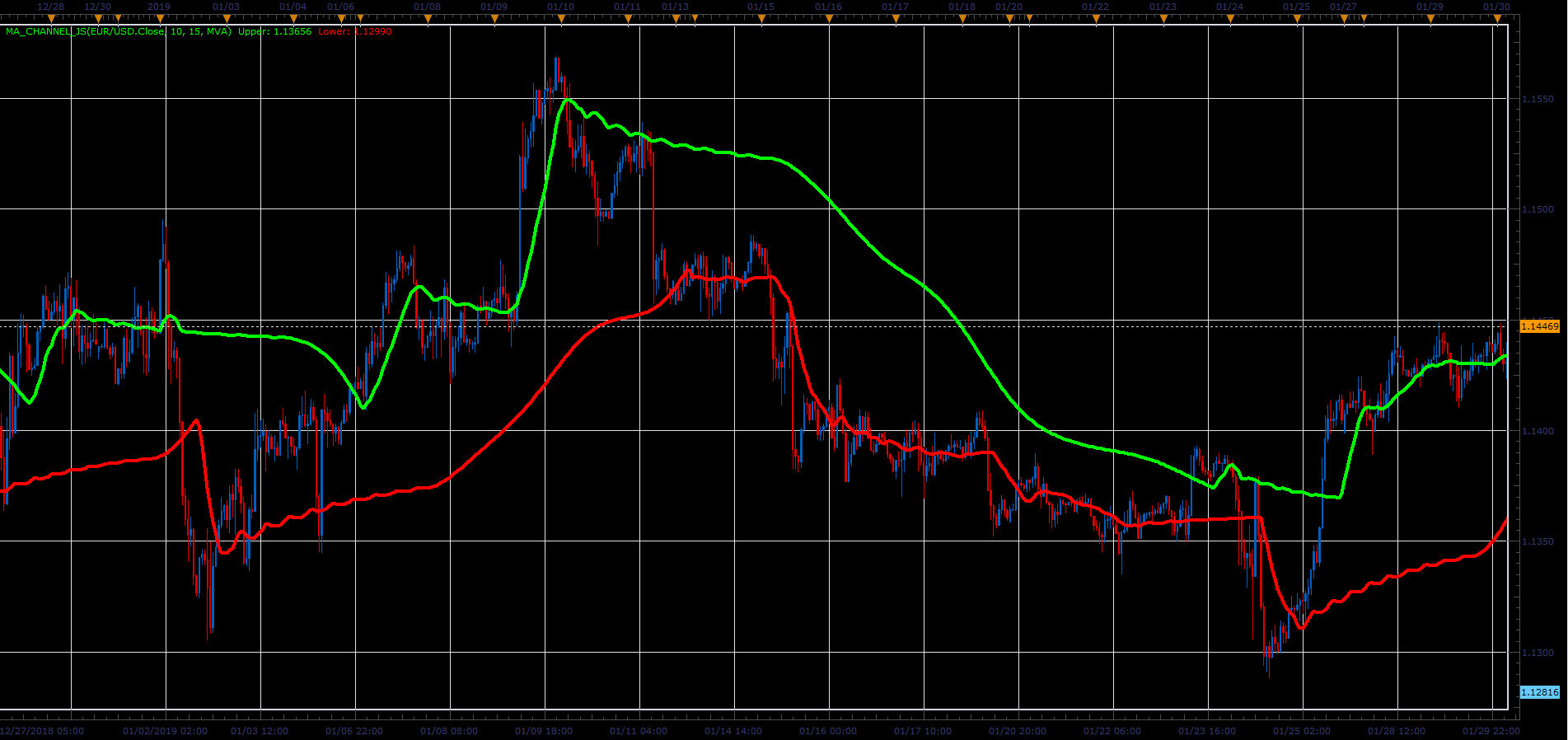
Task: Click the 12/27/2018 05:00 time axis label
Action: point(42,731)
